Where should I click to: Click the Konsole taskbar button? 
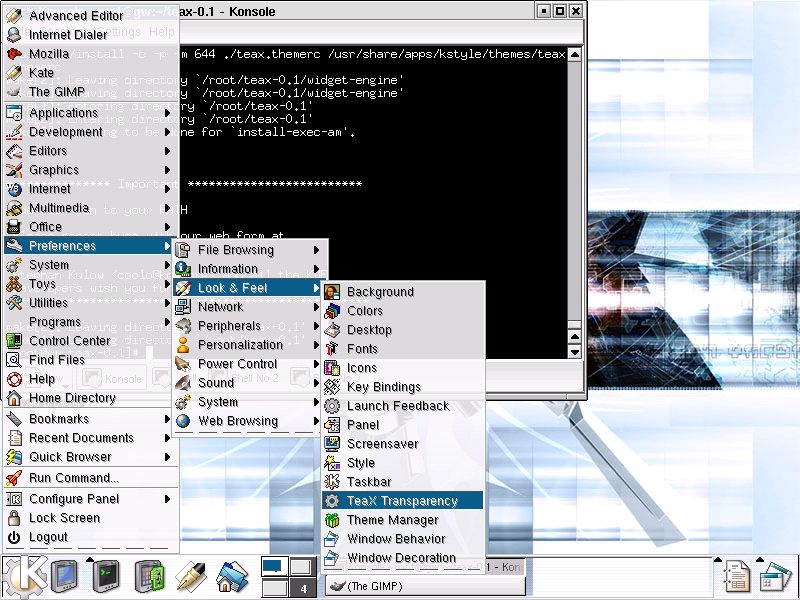505,567
